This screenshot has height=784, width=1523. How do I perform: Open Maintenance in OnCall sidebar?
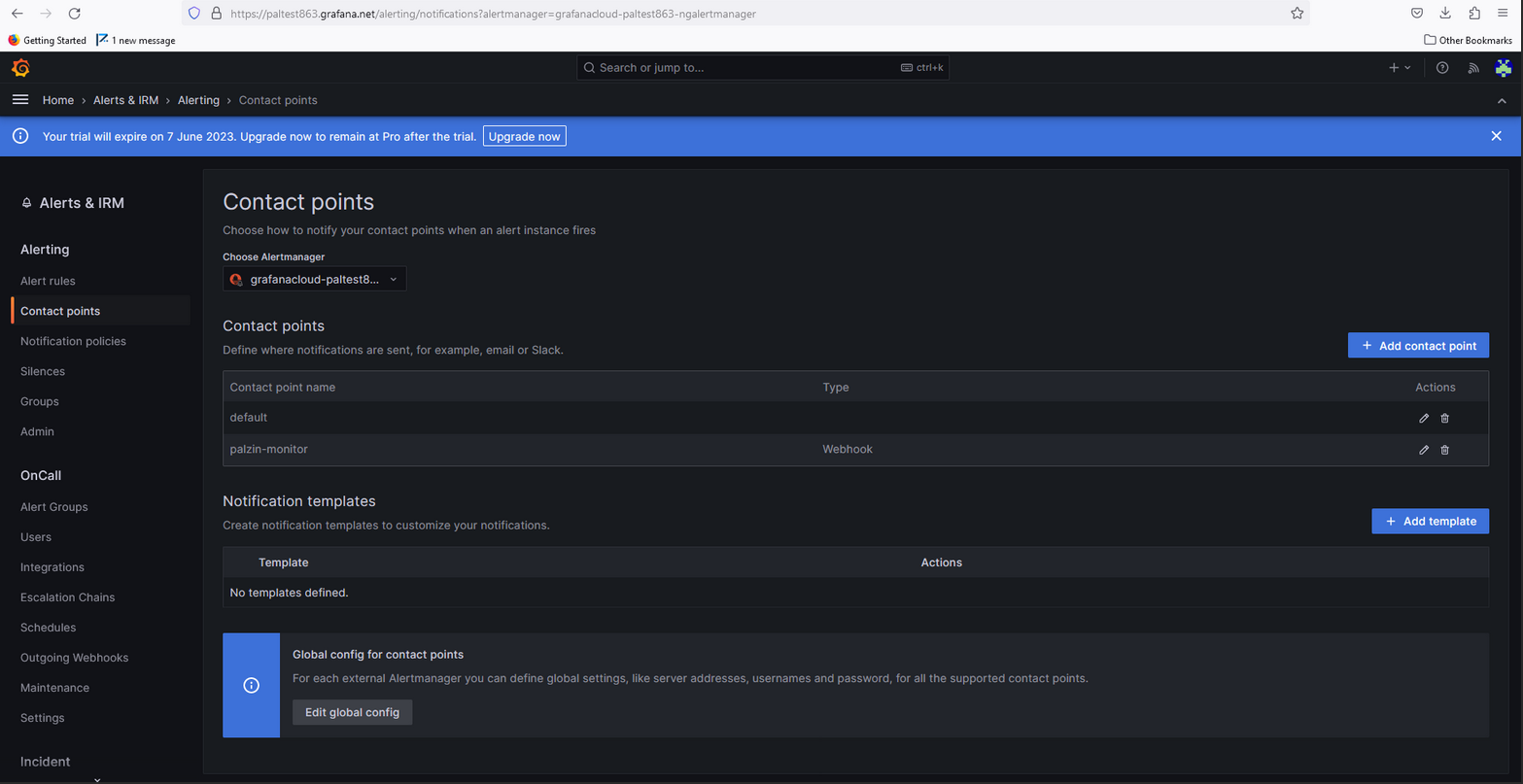point(54,688)
